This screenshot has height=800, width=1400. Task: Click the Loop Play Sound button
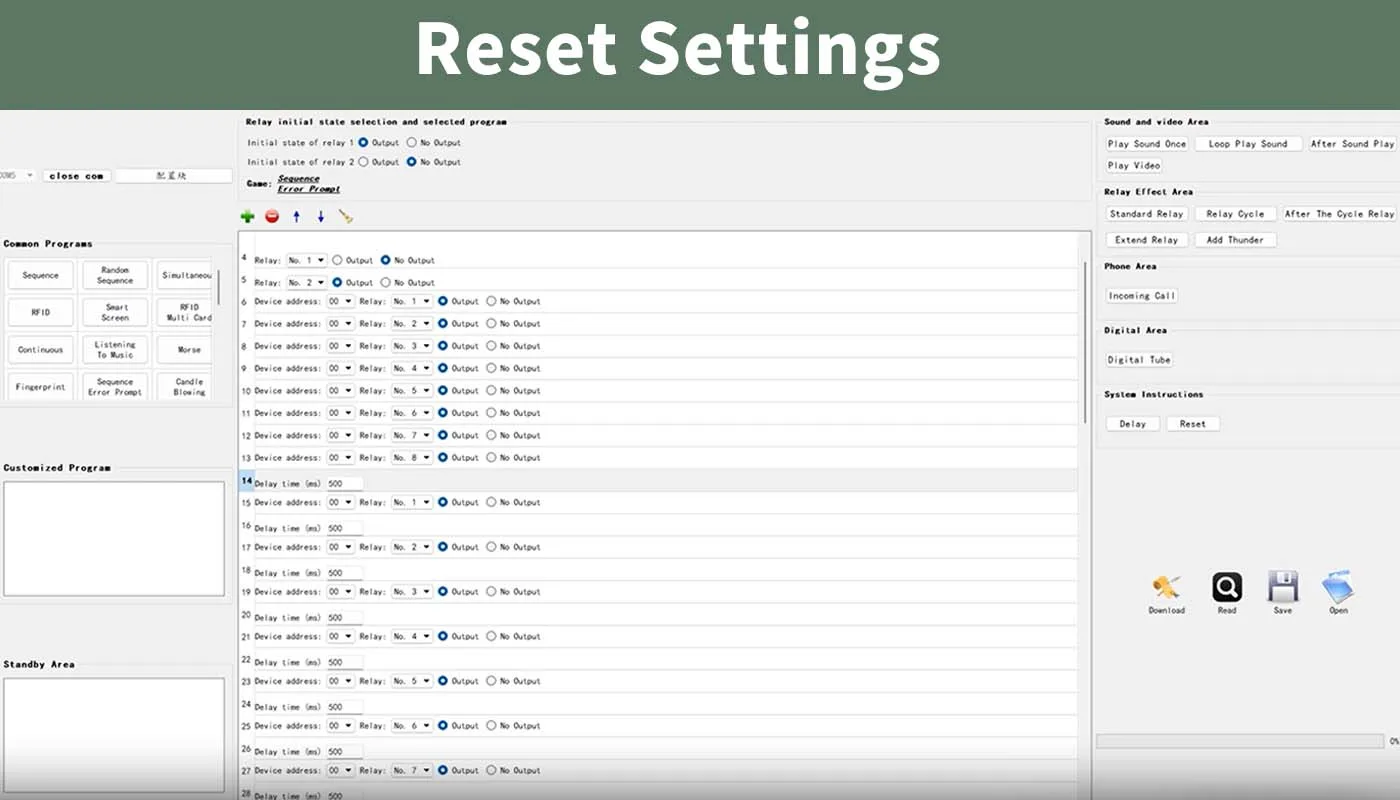1248,144
